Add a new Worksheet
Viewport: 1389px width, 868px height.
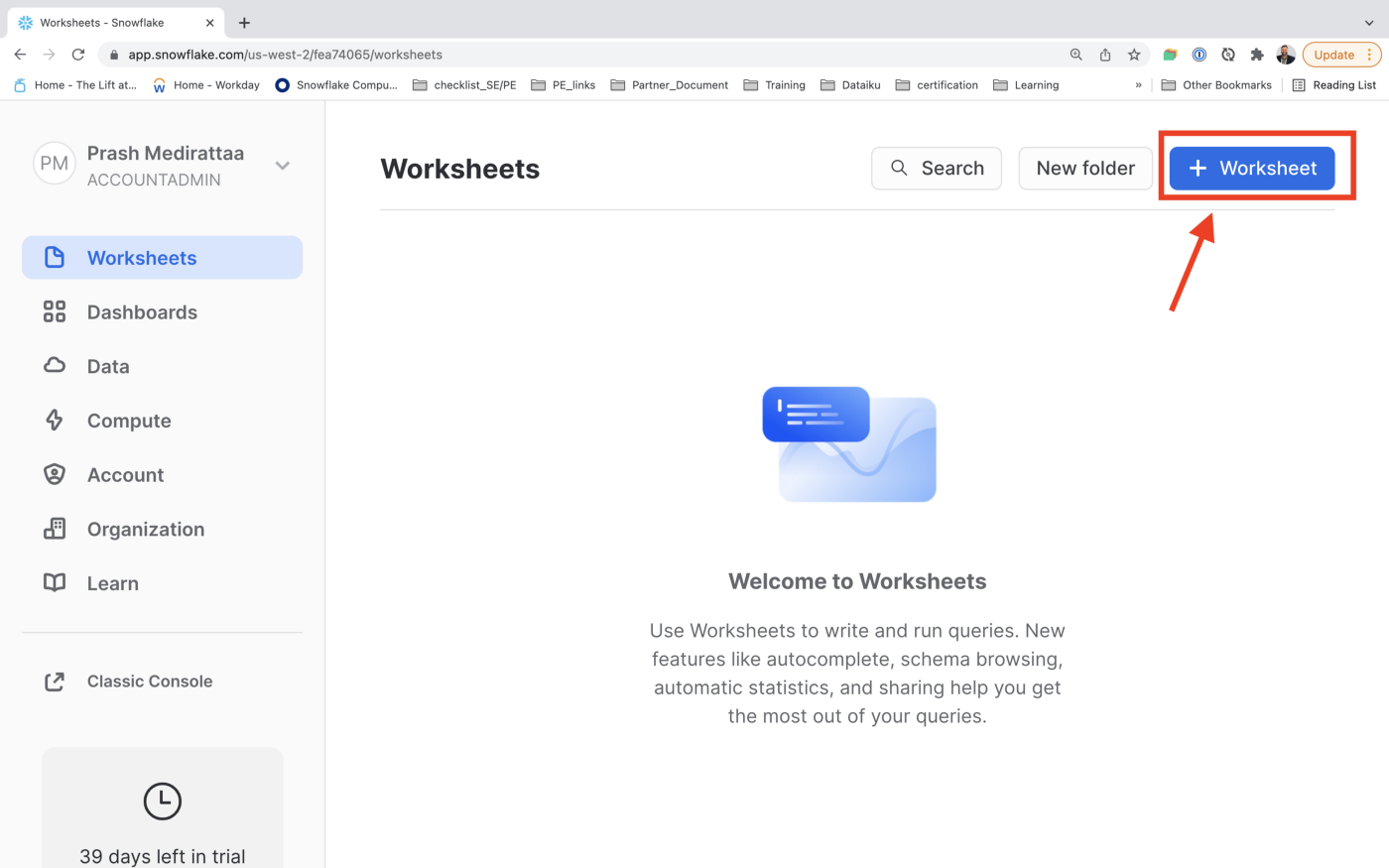pyautogui.click(x=1252, y=169)
